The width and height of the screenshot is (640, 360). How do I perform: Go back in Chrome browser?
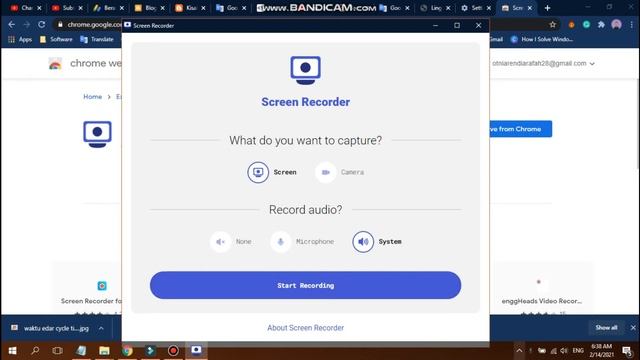click(11, 24)
